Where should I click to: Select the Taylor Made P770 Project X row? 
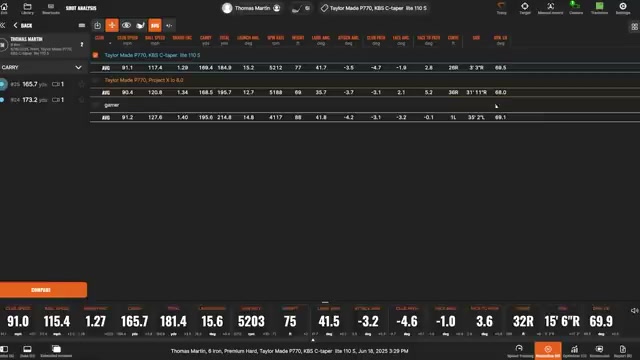coord(144,80)
